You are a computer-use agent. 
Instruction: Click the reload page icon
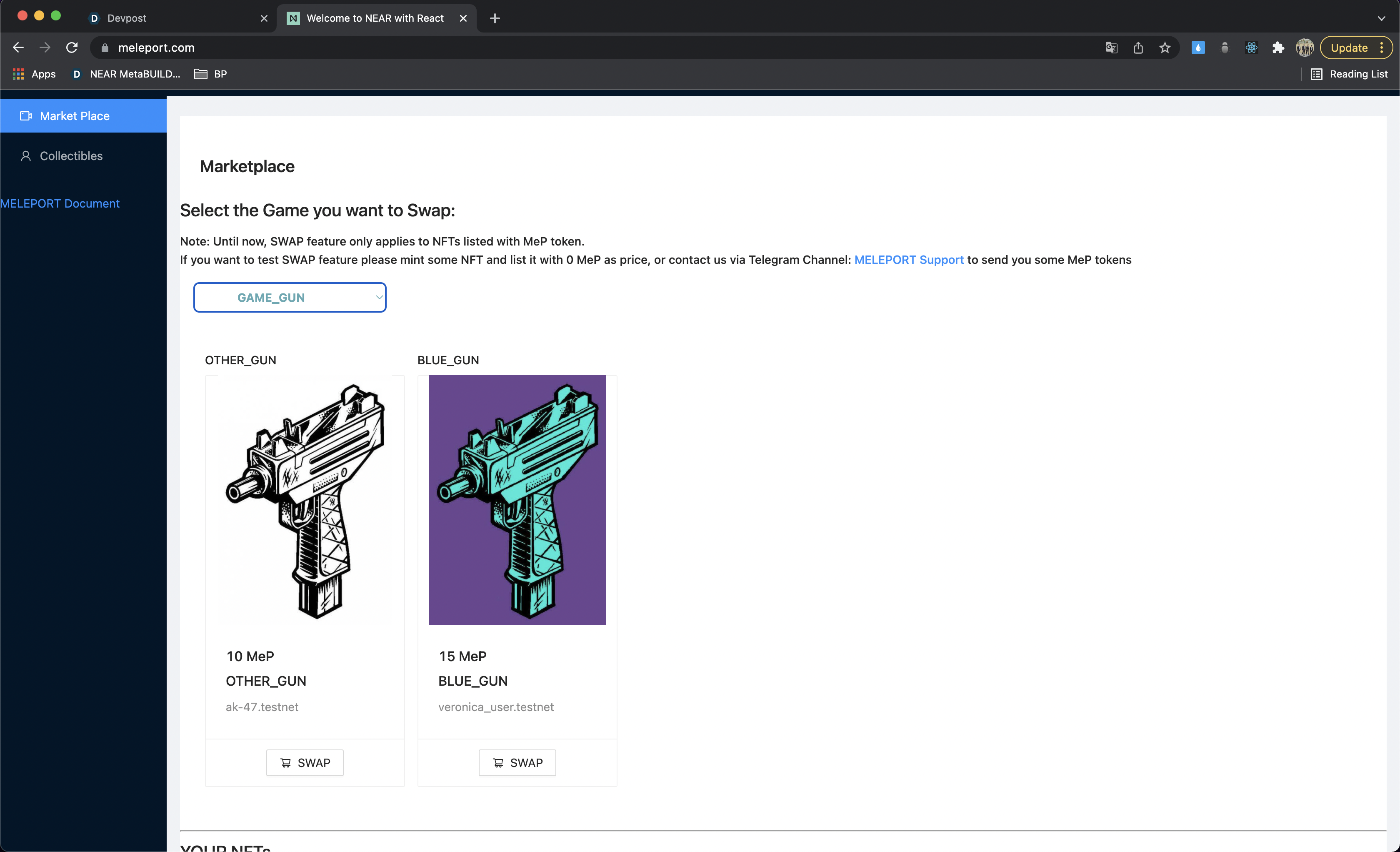(72, 48)
